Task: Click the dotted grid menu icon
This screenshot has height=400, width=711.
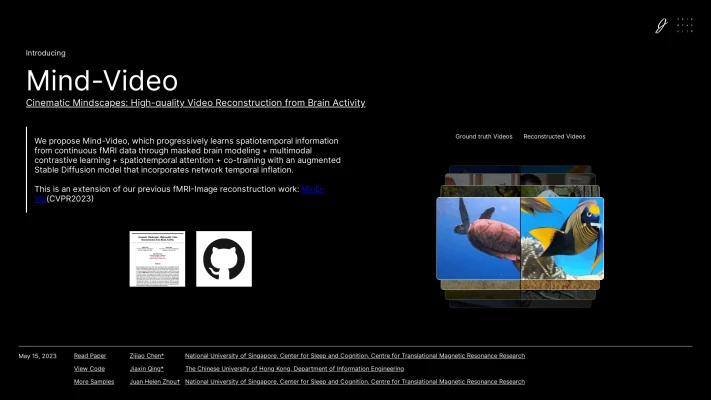Action: click(x=685, y=25)
